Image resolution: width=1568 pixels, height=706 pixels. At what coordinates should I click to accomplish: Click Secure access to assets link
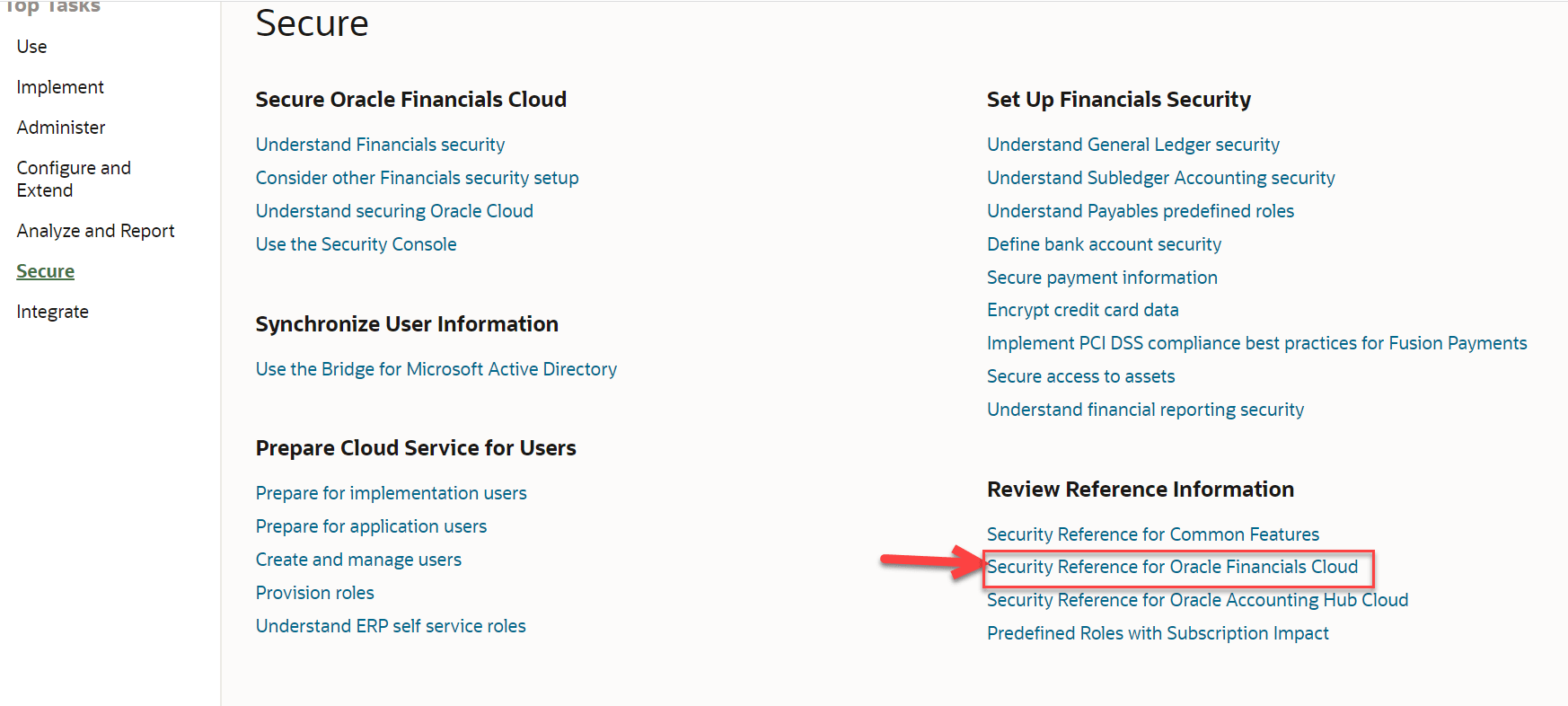pos(1080,376)
